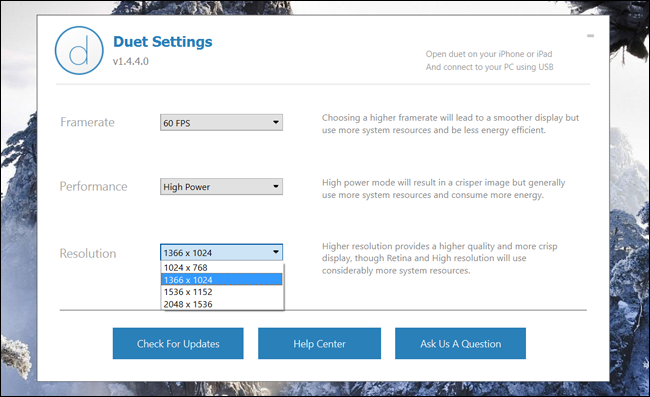Click the 'High power mode will result' description
Image resolution: width=650 pixels, height=397 pixels.
(x=444, y=189)
